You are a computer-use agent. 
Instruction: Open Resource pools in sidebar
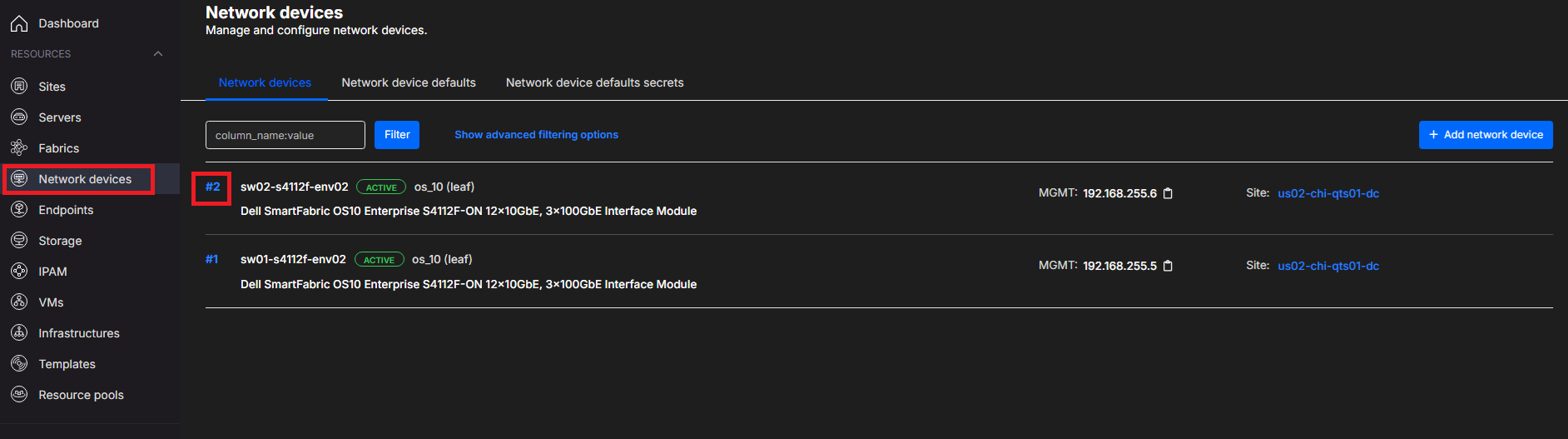coord(81,395)
